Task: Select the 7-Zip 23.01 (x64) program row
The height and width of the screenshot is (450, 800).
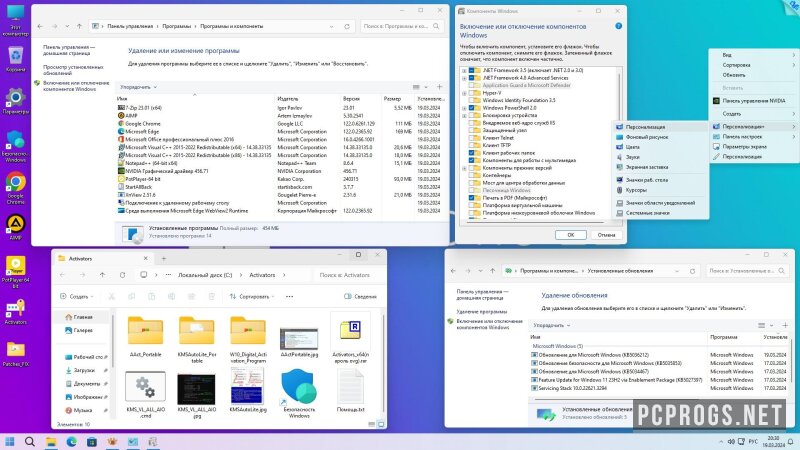Action: (x=279, y=108)
